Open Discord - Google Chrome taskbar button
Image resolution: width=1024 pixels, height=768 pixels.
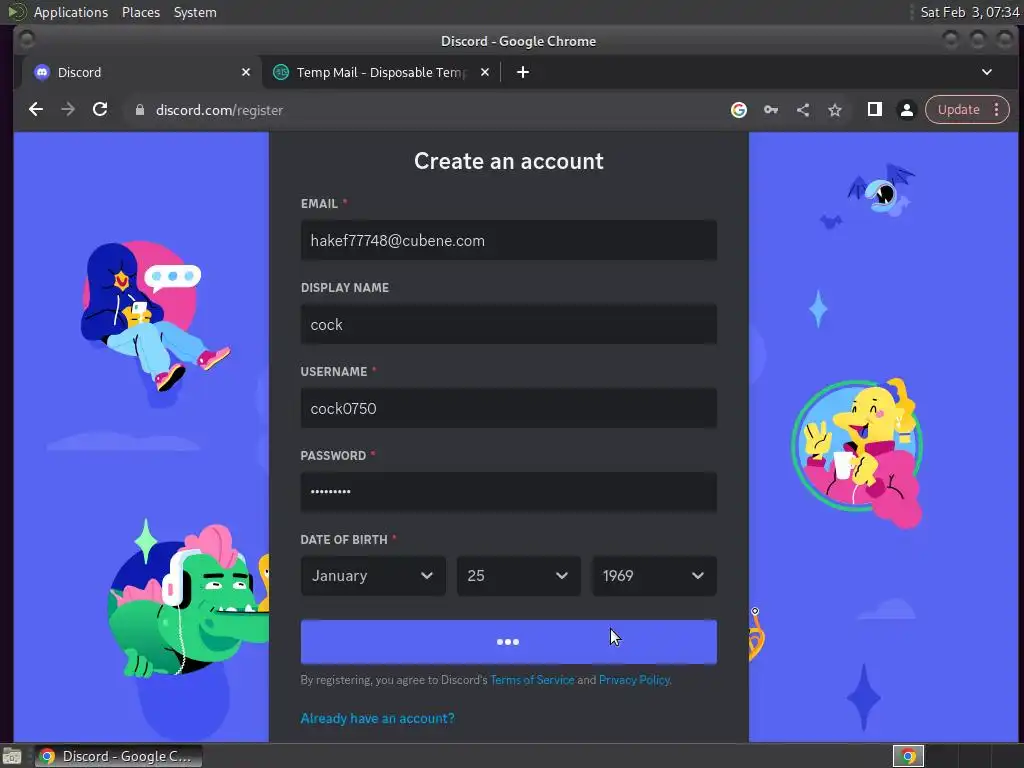118,756
